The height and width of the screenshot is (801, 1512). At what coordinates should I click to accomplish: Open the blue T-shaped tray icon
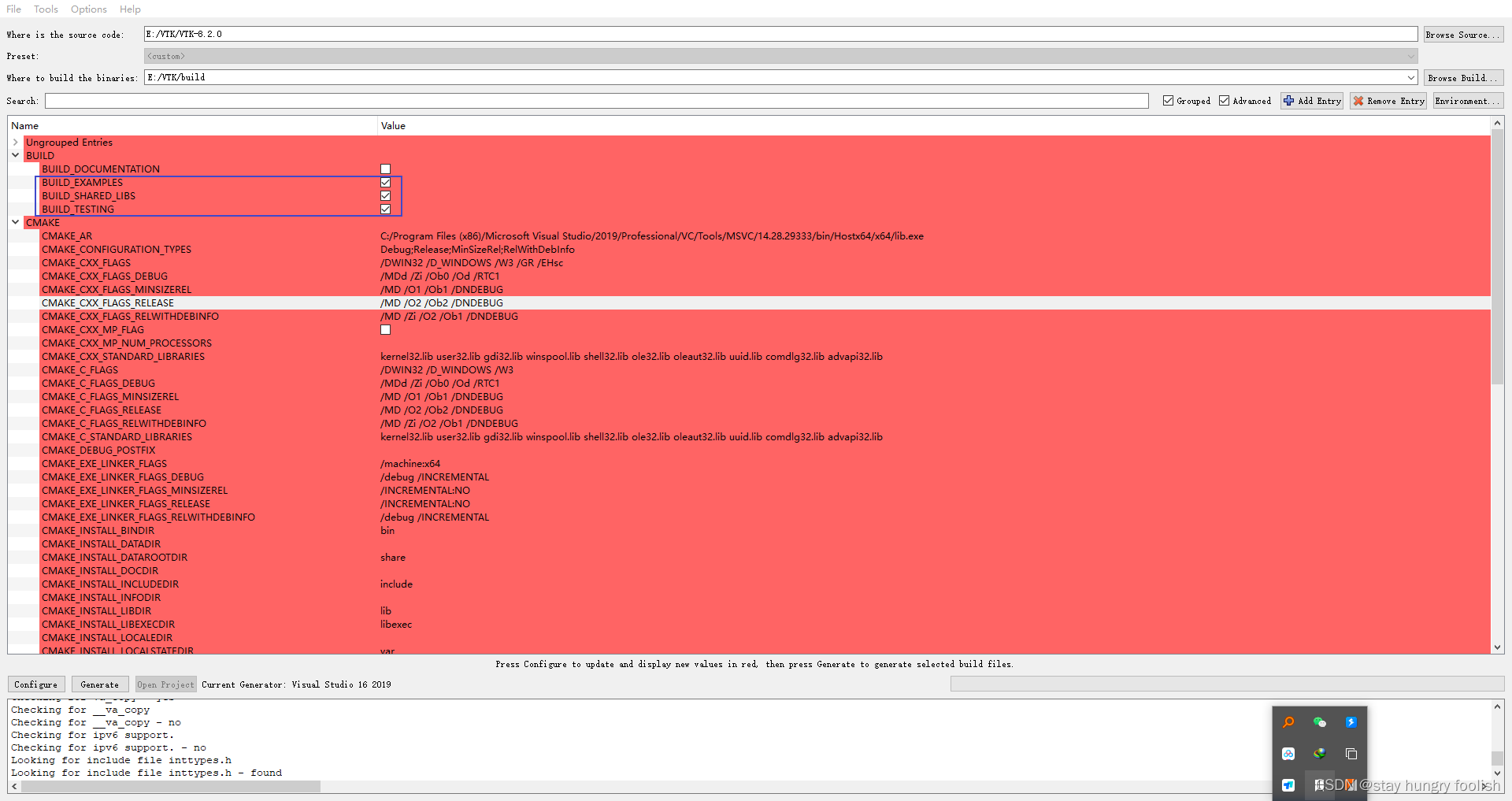click(x=1288, y=785)
